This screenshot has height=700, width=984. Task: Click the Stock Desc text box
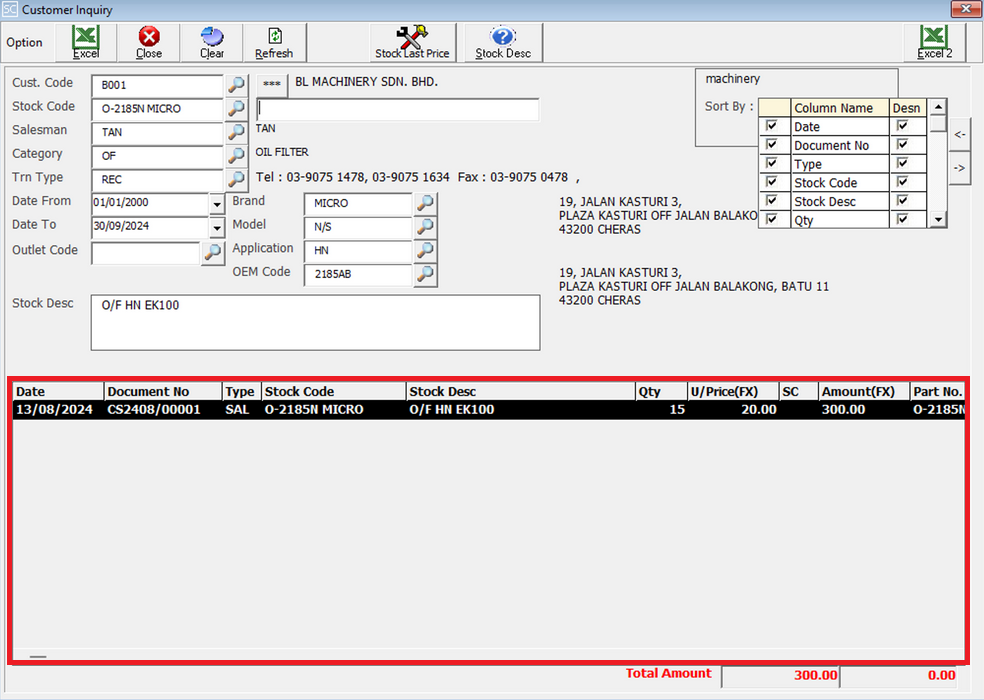point(315,323)
